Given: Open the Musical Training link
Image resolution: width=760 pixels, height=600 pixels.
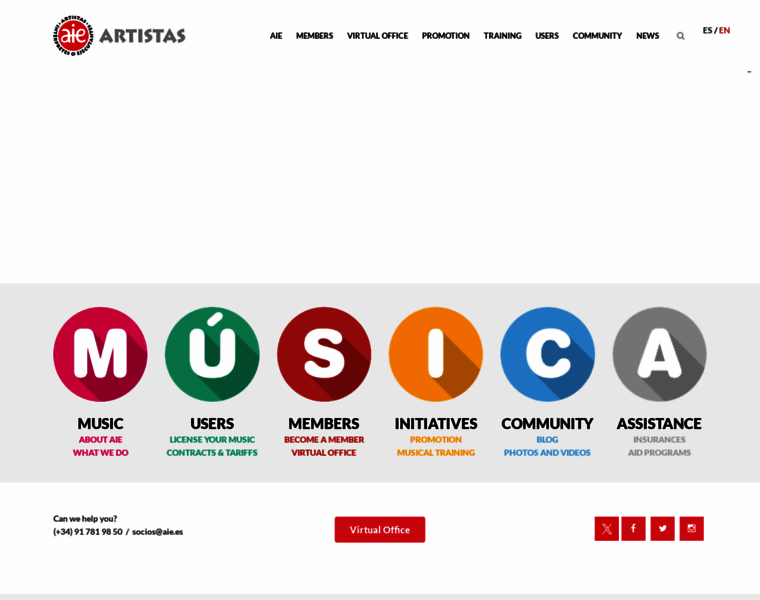Looking at the screenshot, I should (x=436, y=453).
